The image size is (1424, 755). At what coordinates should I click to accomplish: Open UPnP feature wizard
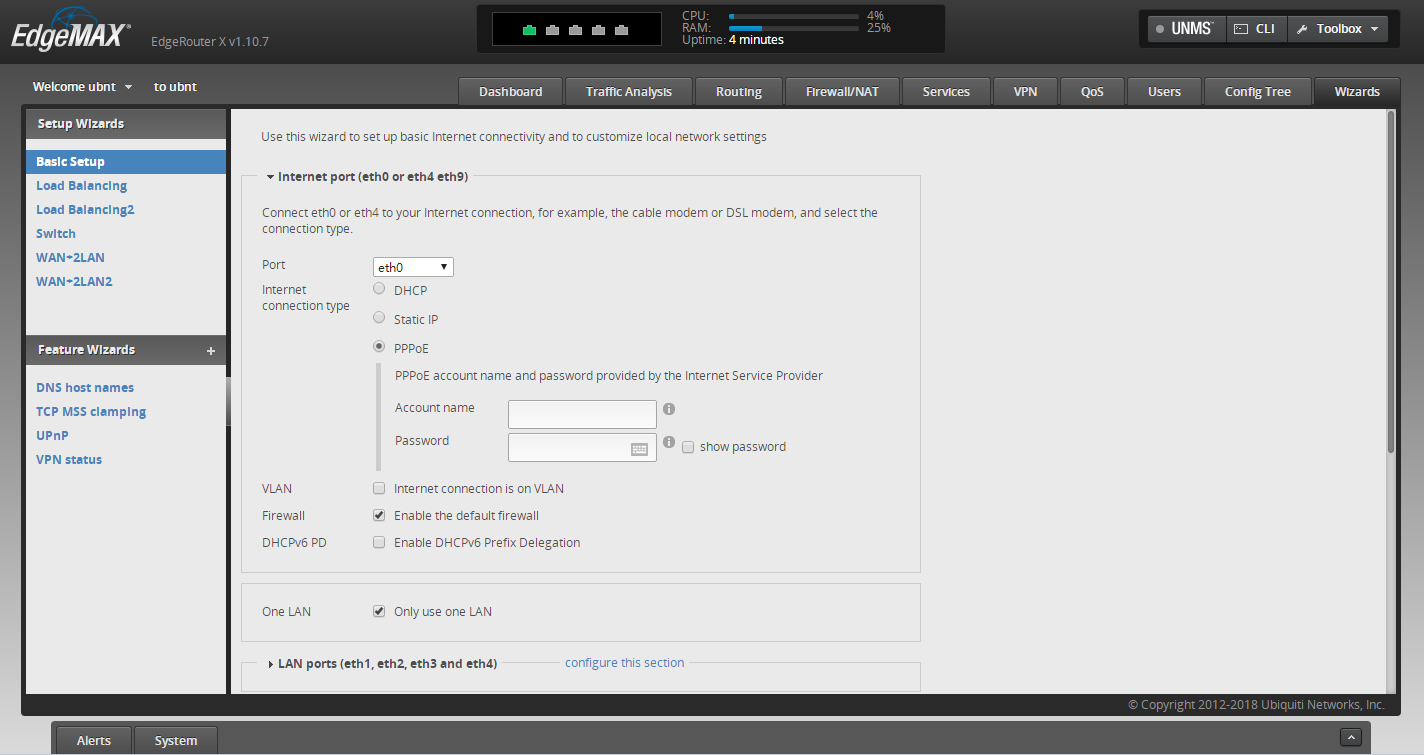click(52, 436)
